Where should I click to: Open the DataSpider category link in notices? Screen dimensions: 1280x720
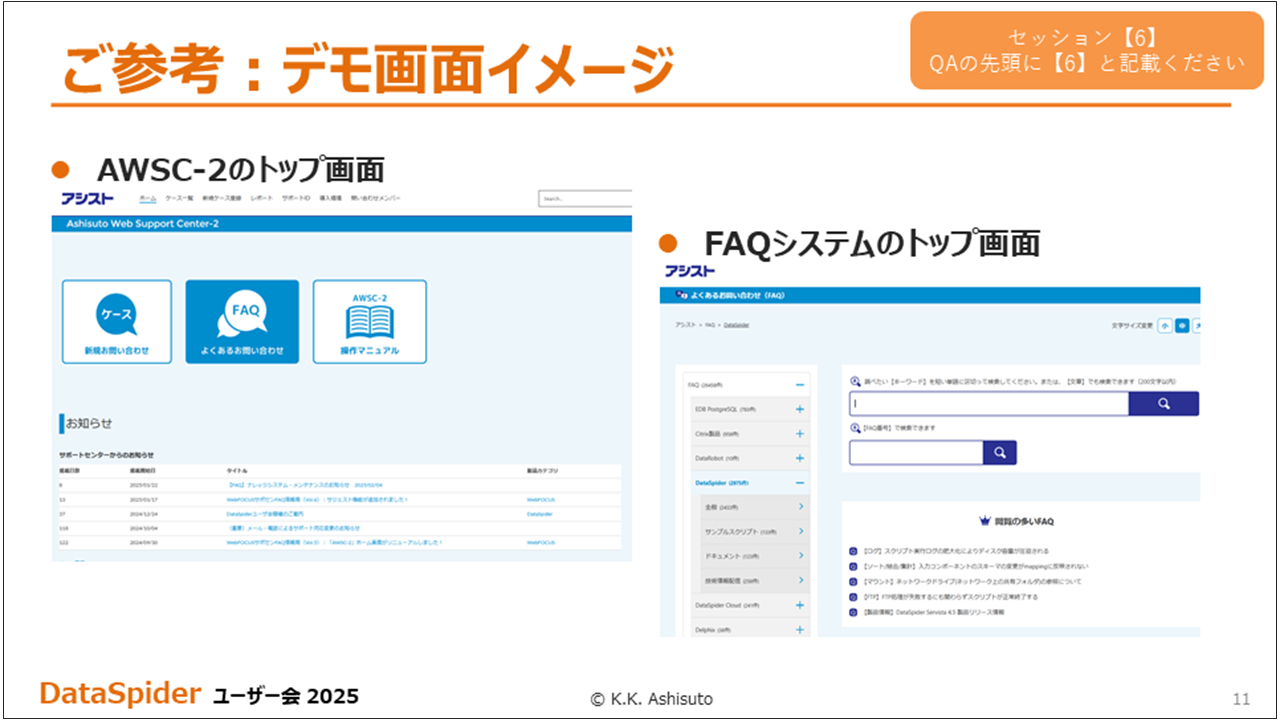pos(540,513)
